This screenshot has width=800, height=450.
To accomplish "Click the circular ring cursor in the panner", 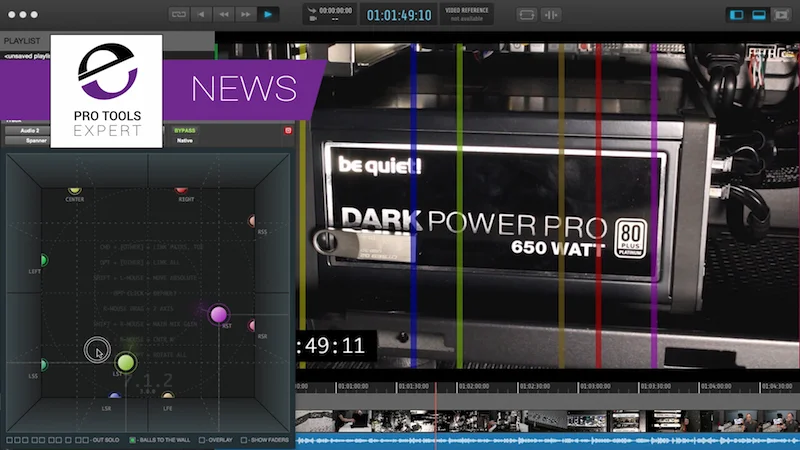I will [x=97, y=349].
